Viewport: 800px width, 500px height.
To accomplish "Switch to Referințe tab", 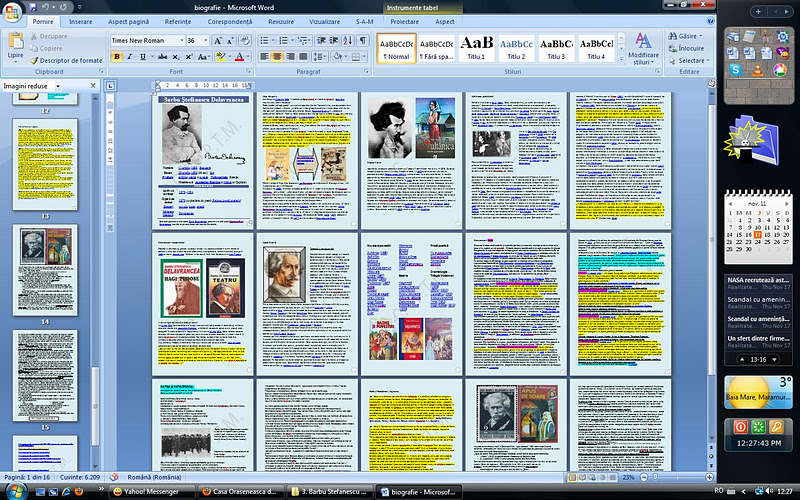I will (x=178, y=21).
